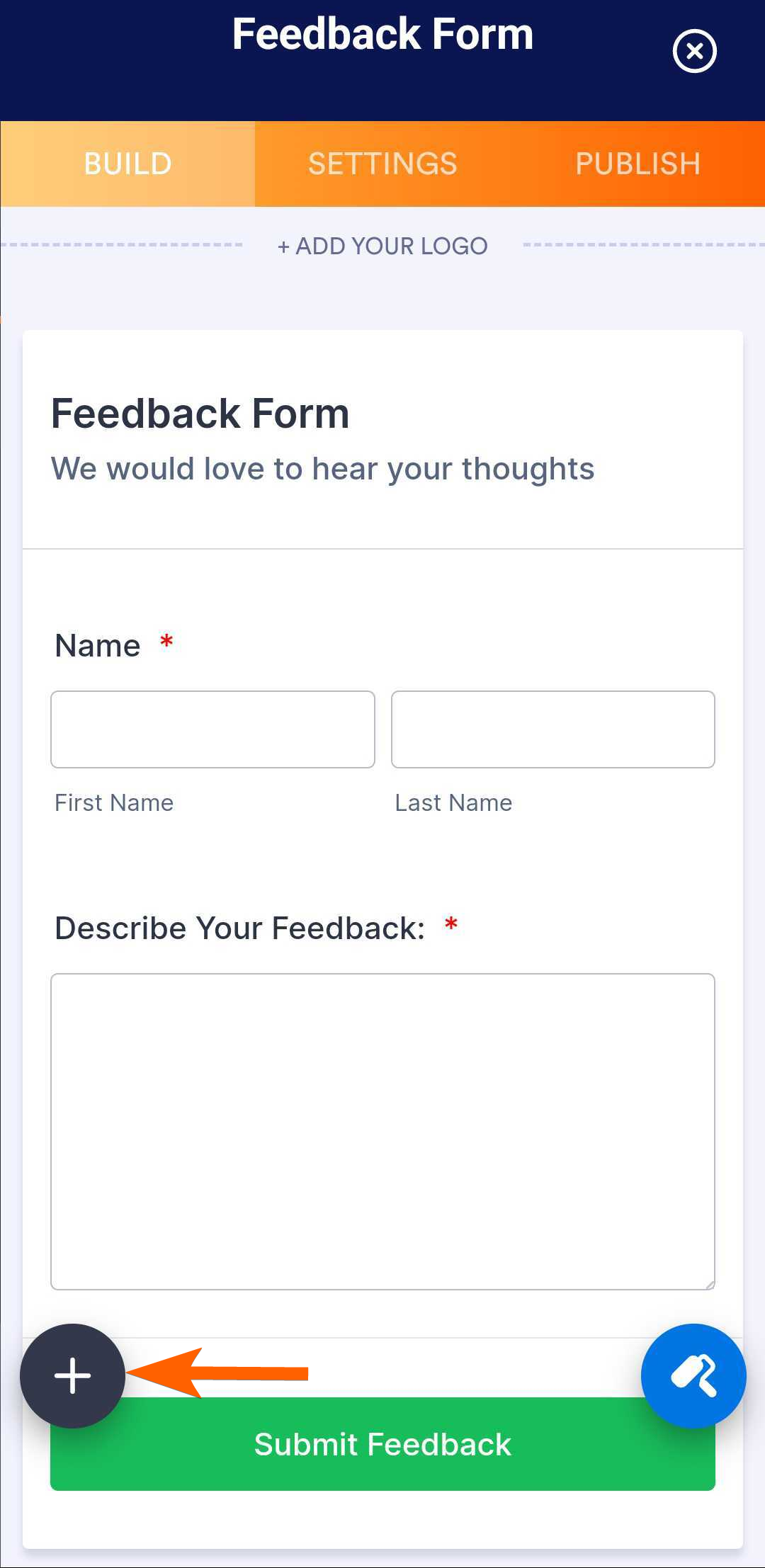Click the red required asterisk beside Name
This screenshot has width=765, height=1568.
[x=166, y=642]
